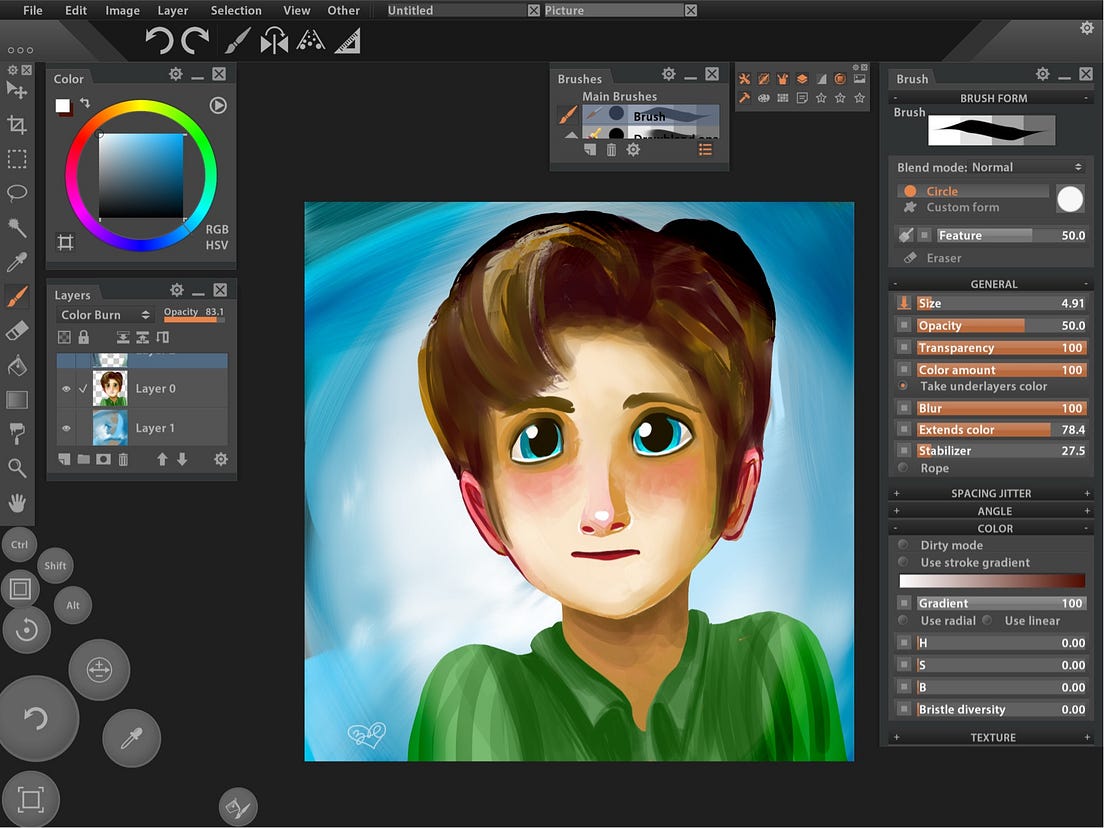The height and width of the screenshot is (828, 1104).
Task: Expand the TEXTURE section
Action: (991, 737)
